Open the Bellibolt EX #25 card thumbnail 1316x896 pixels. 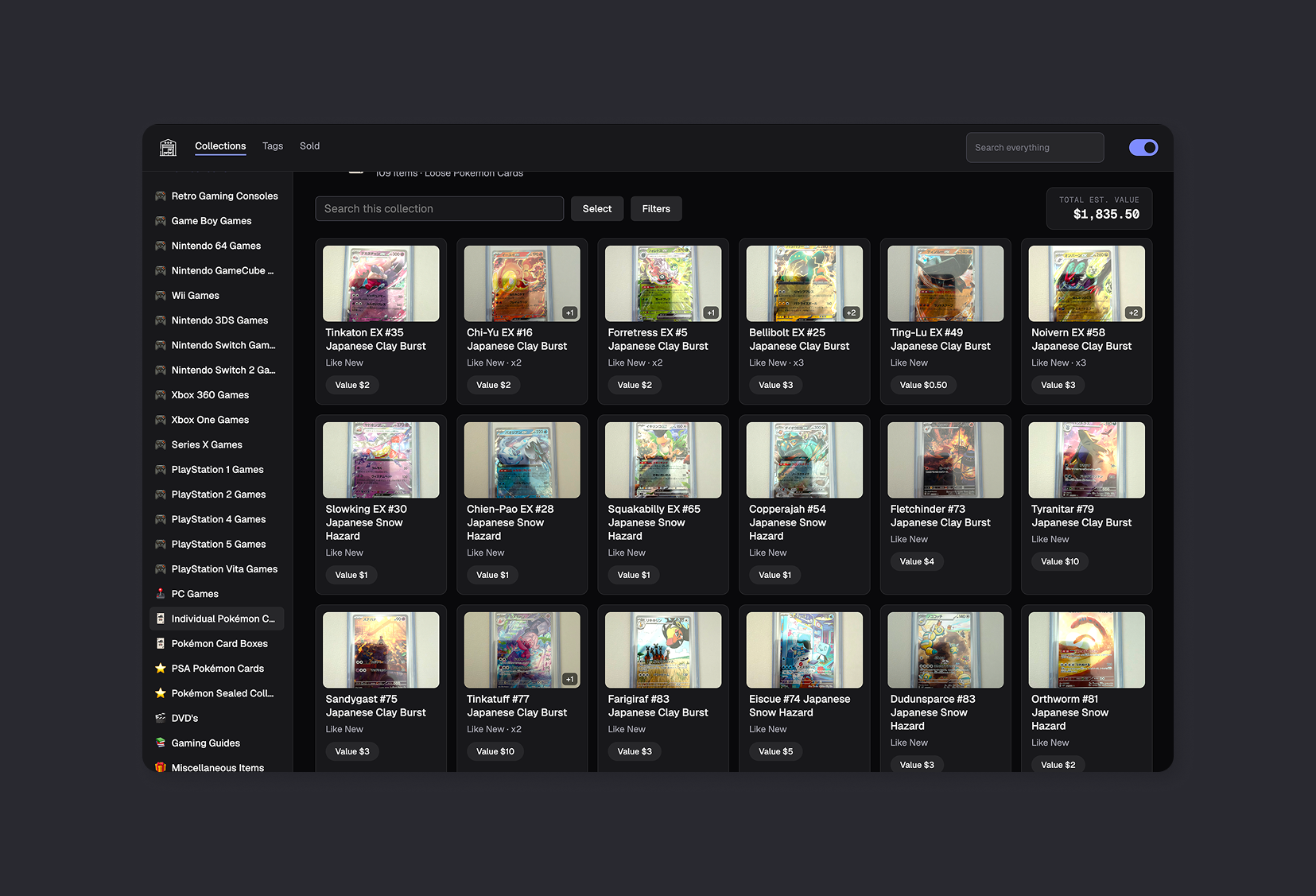click(805, 284)
